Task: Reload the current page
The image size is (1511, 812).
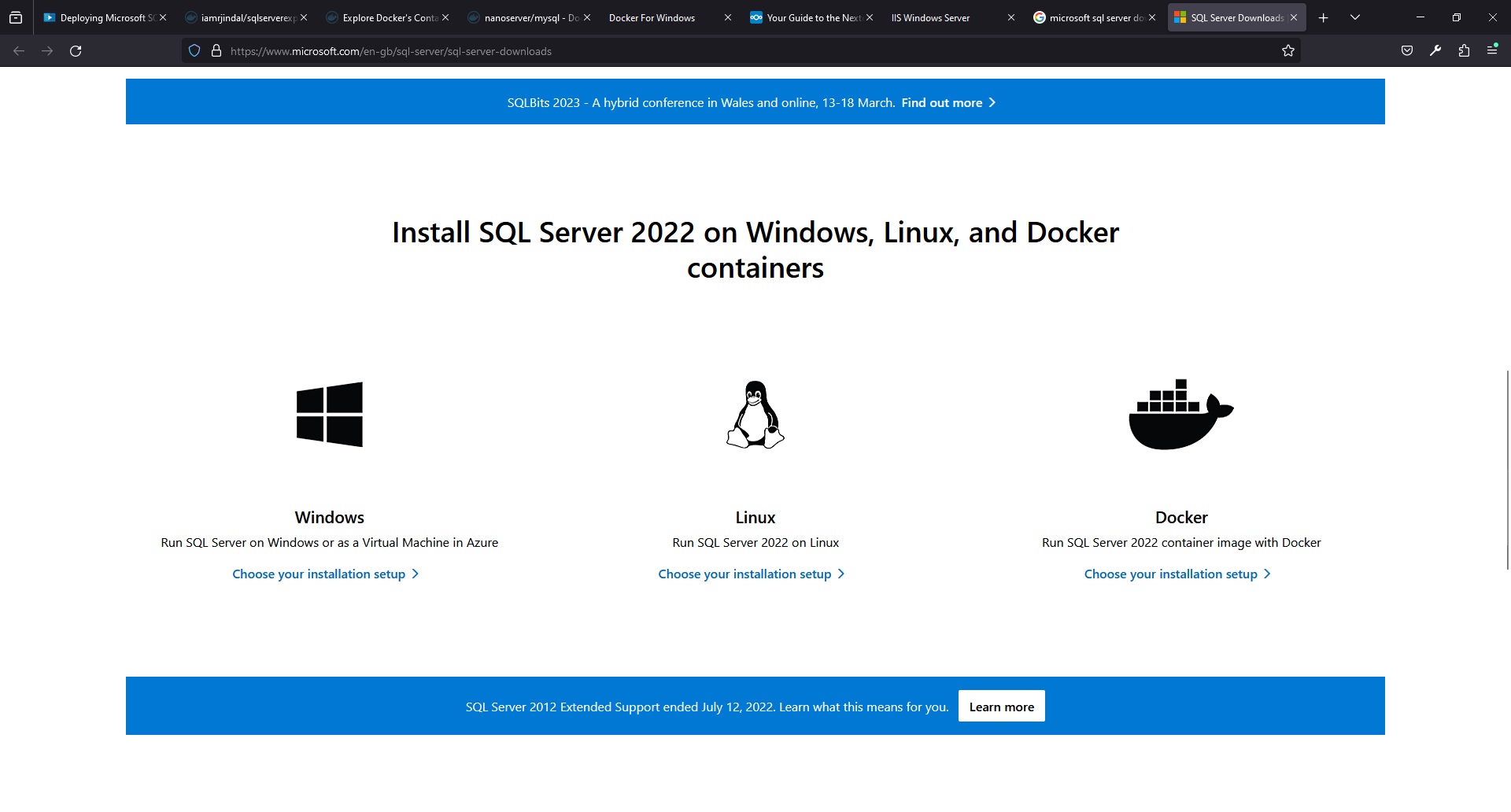Action: pos(76,51)
